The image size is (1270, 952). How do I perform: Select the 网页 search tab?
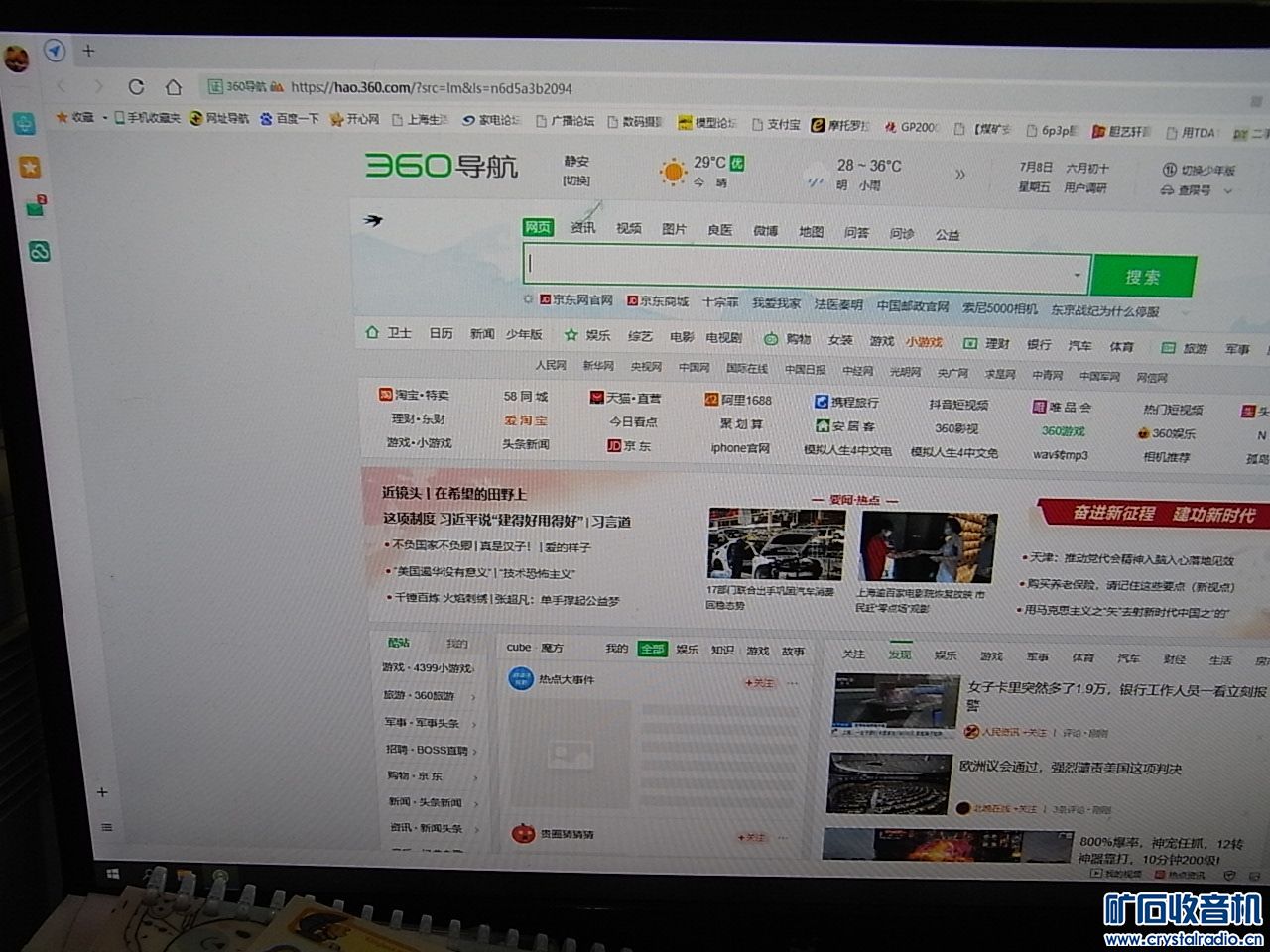(538, 227)
